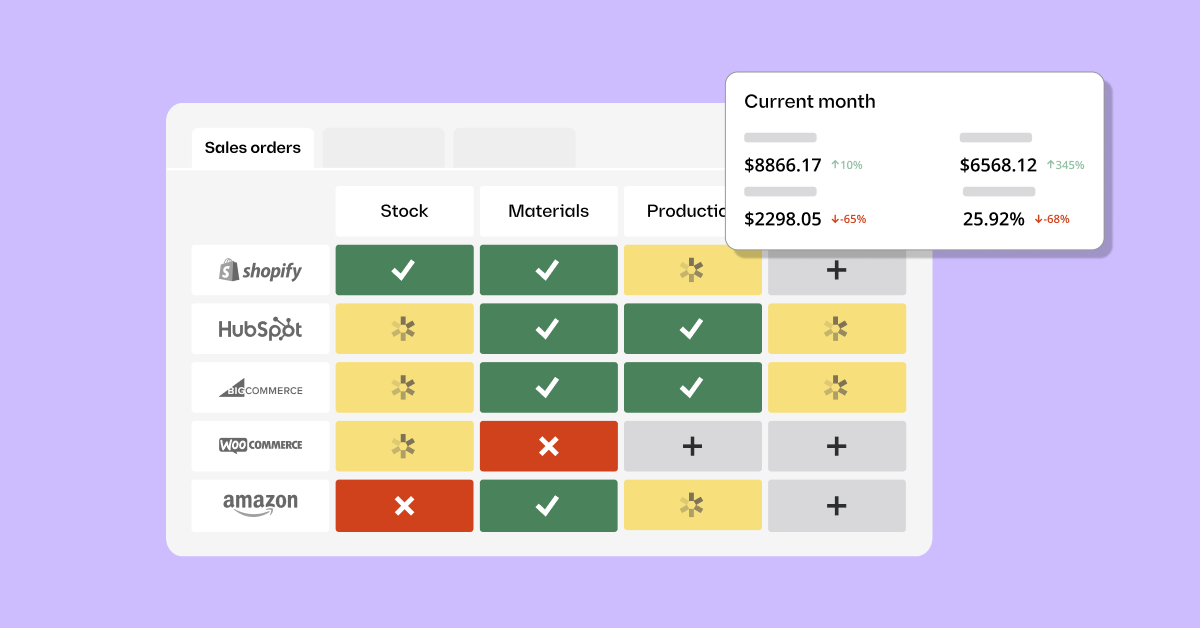Open the Sales orders tab
Image resolution: width=1200 pixels, height=628 pixels.
click(x=252, y=148)
